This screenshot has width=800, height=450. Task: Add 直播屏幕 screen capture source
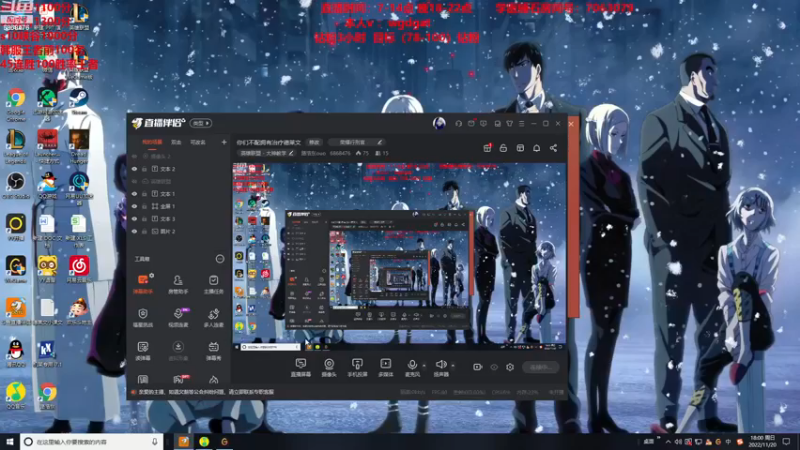(x=301, y=367)
